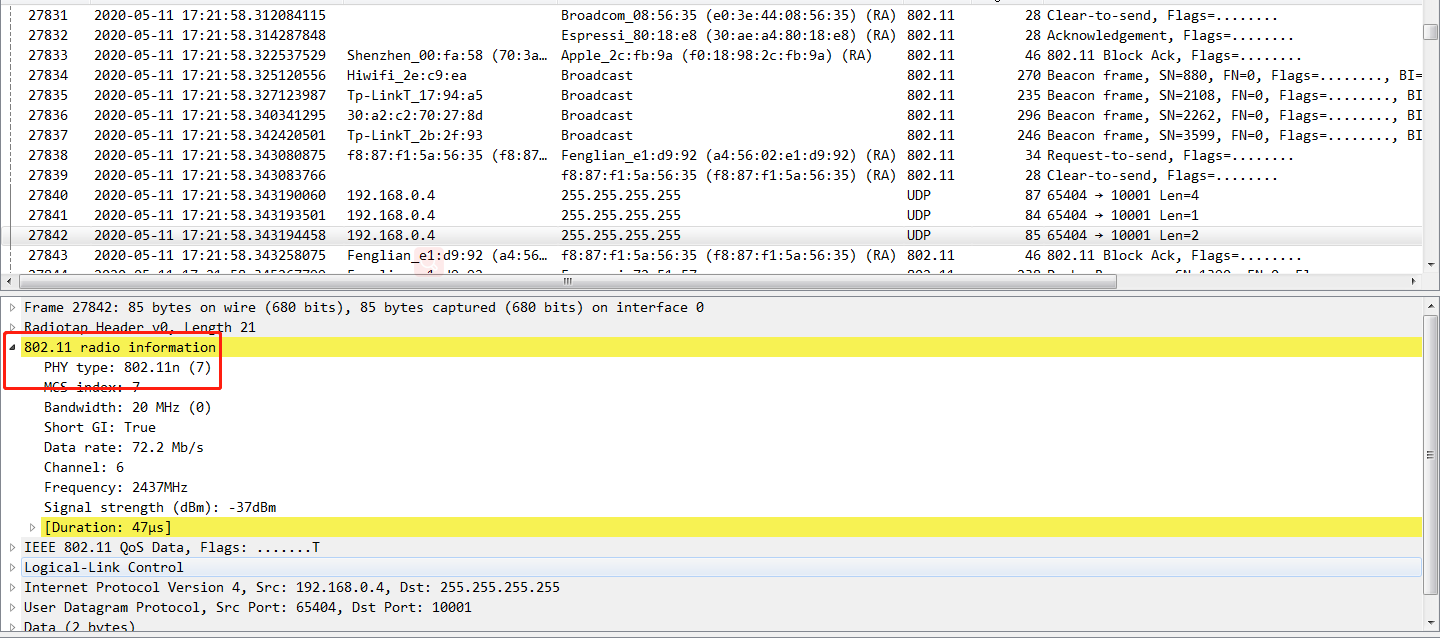Click the MCS index 7 field

click(92, 387)
